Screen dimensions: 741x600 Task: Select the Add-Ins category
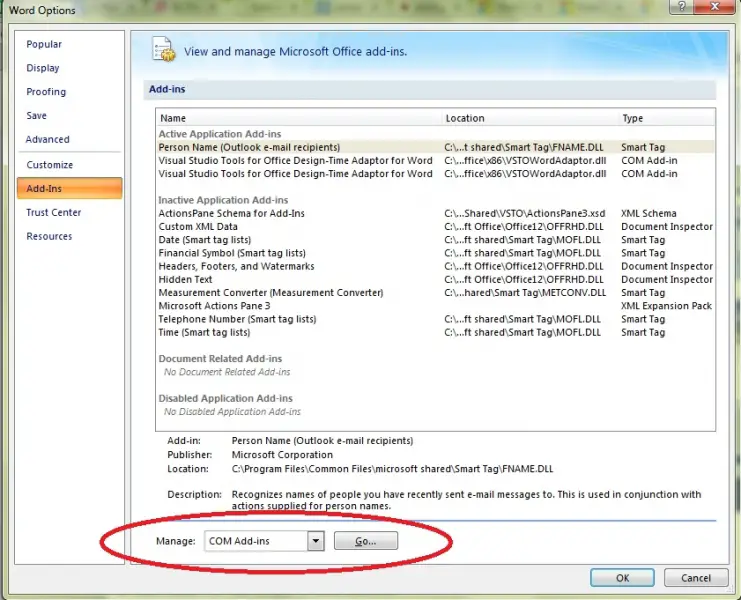pyautogui.click(x=69, y=189)
